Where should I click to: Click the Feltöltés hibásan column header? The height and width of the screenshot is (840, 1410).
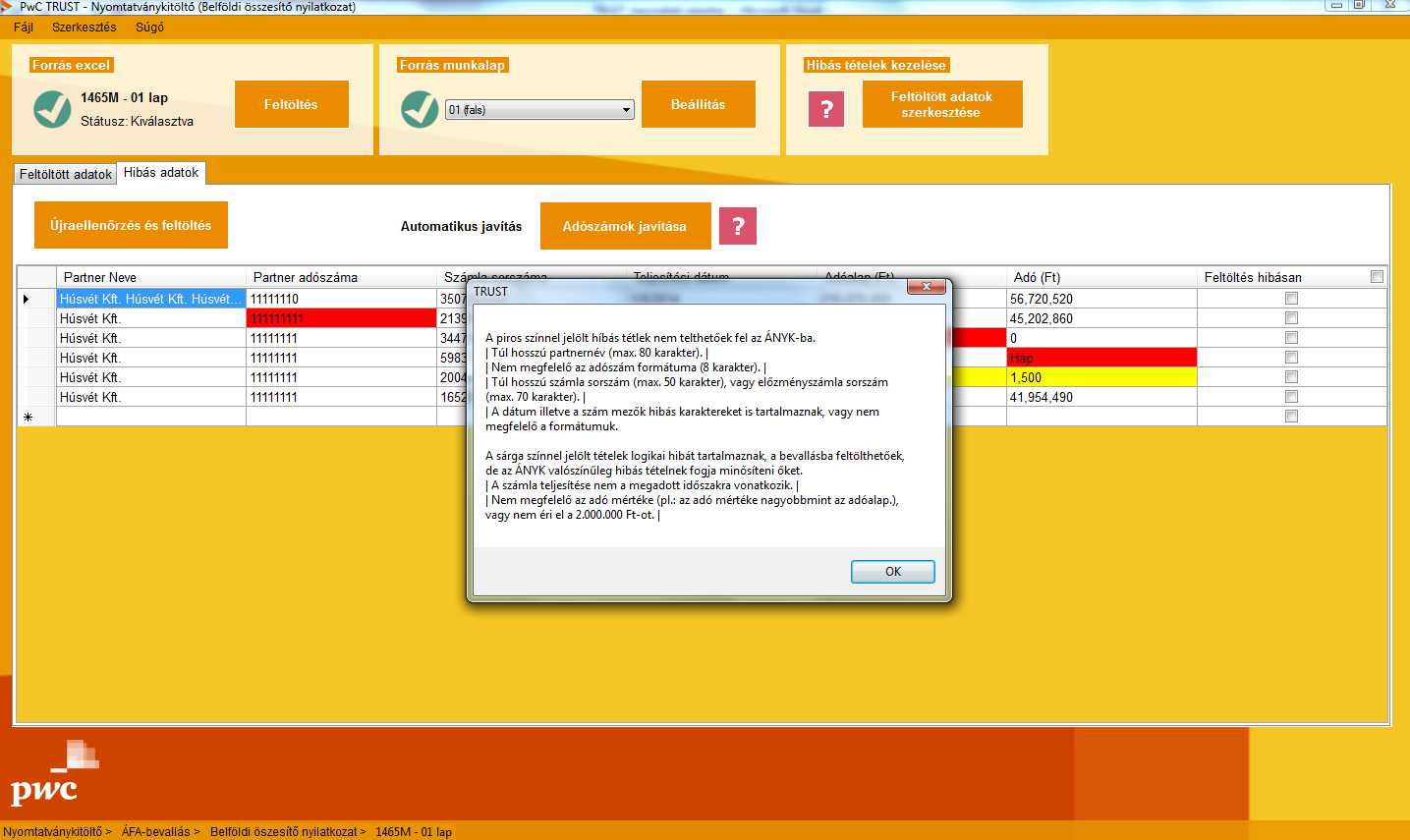1291,277
